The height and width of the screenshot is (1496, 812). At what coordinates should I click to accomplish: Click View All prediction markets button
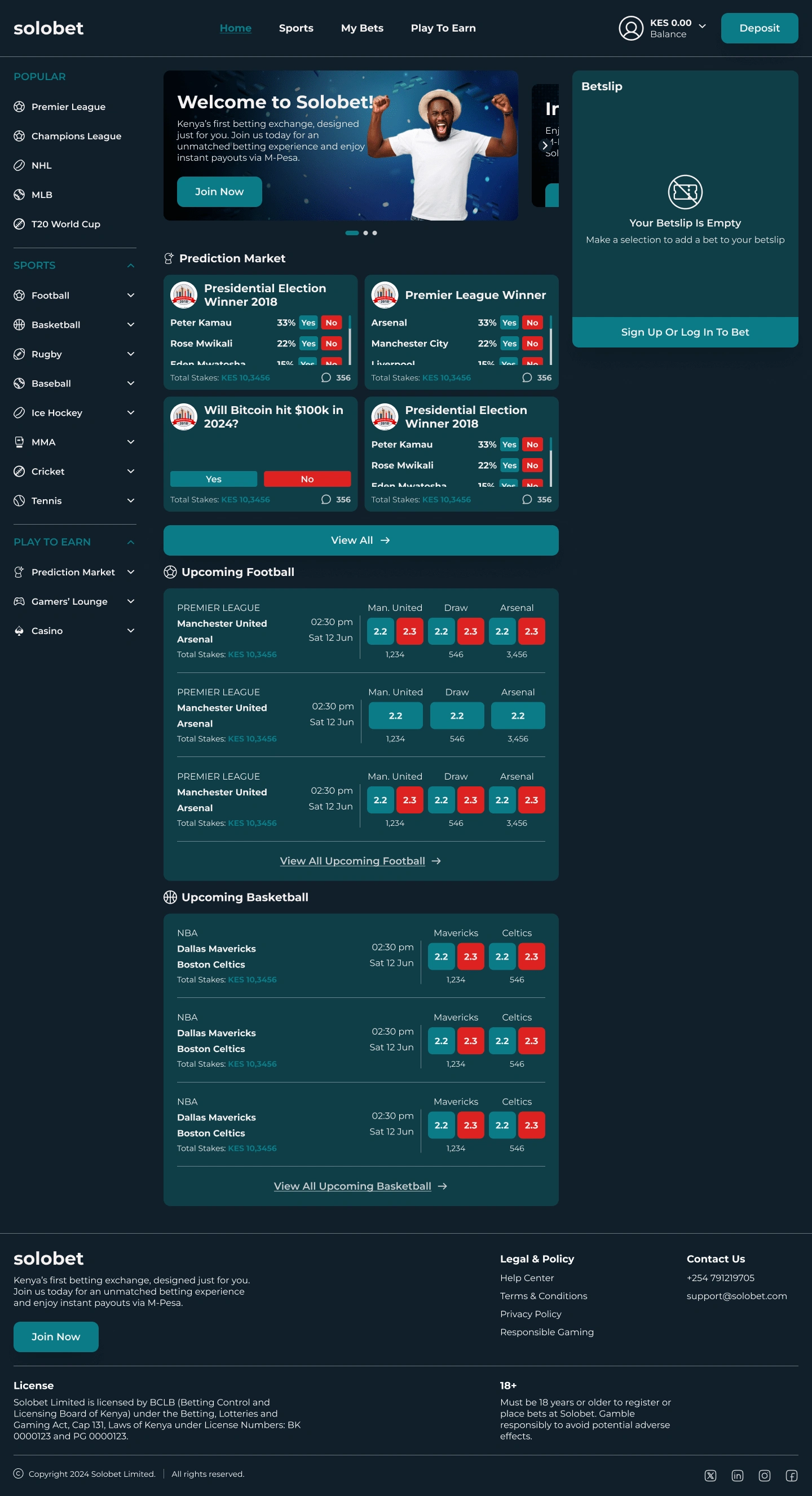[x=361, y=540]
